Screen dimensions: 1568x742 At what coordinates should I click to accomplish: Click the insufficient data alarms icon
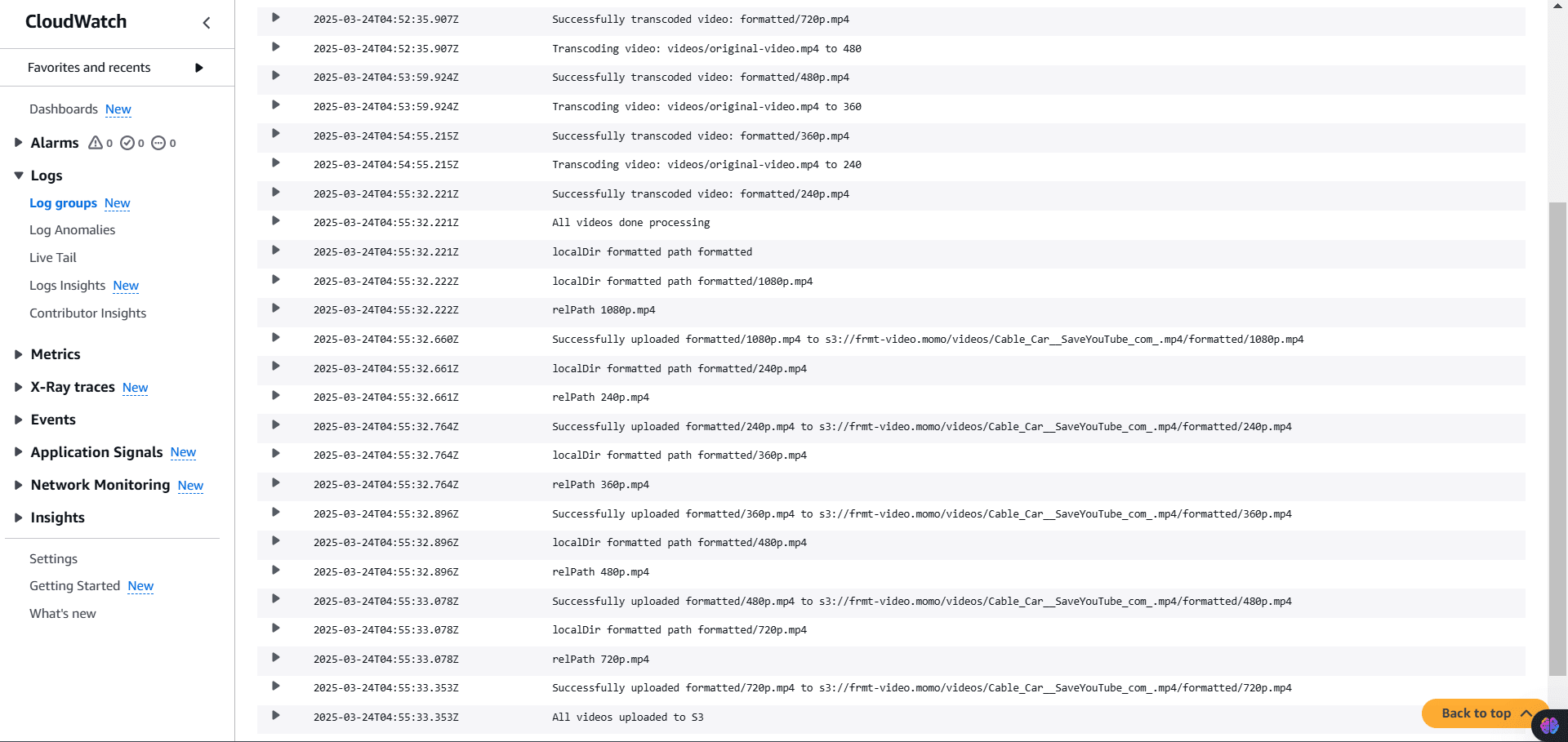(158, 143)
